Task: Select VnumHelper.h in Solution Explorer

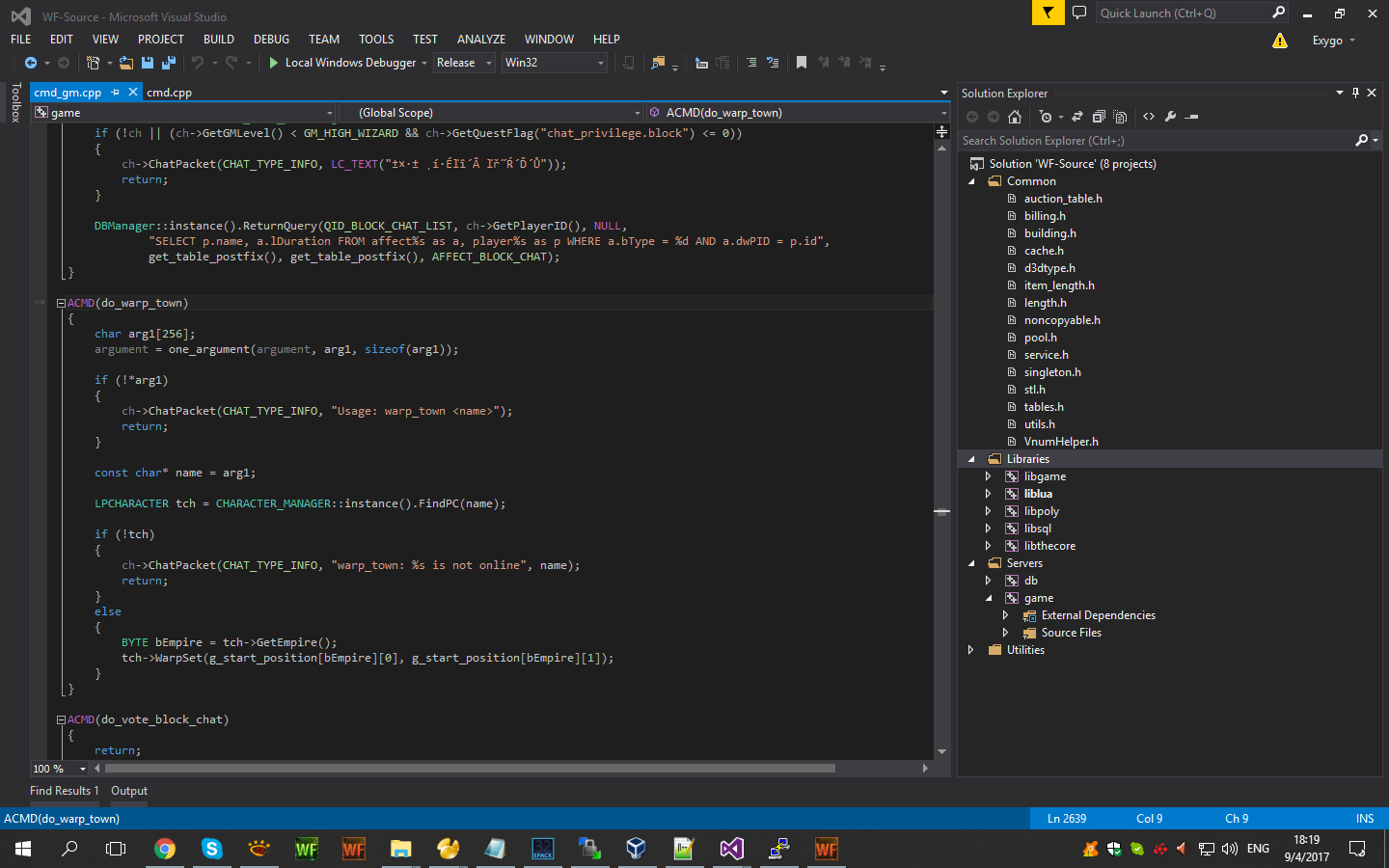Action: [1061, 442]
